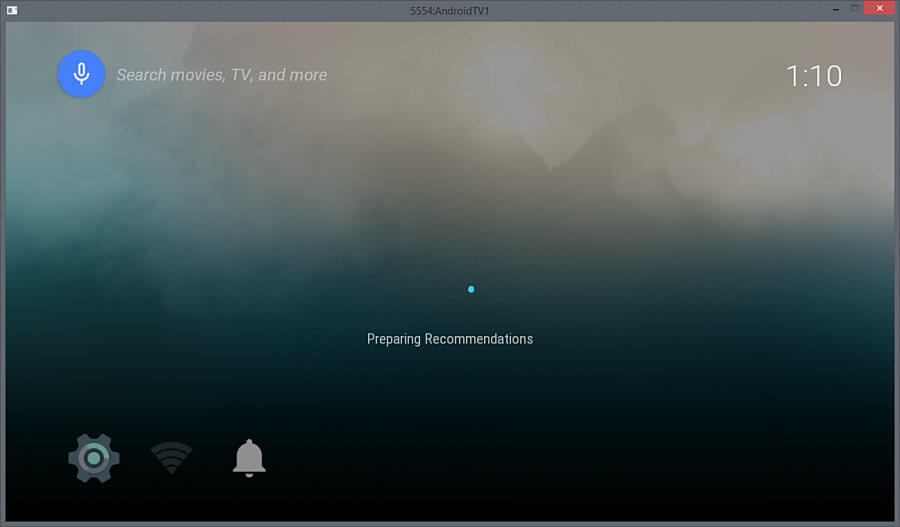Click the emulator window icon in title bar
900x527 pixels.
click(x=12, y=10)
